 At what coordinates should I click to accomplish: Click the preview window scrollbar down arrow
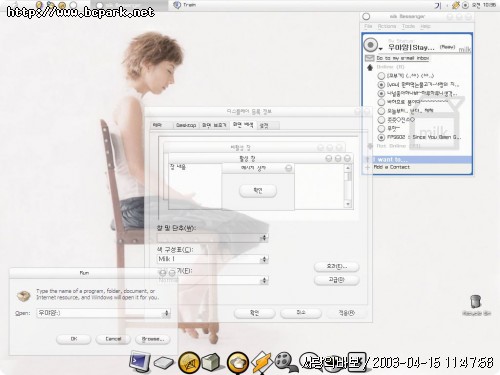pyautogui.click(x=348, y=204)
